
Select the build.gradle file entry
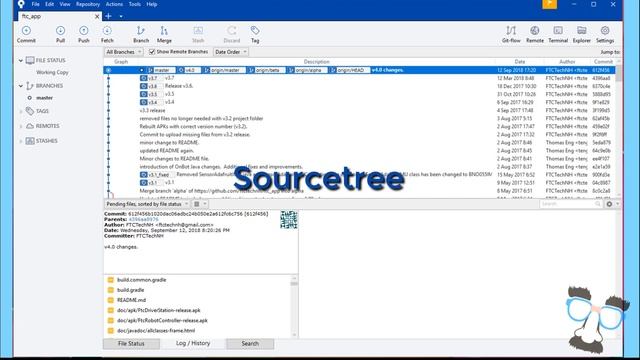point(130,290)
